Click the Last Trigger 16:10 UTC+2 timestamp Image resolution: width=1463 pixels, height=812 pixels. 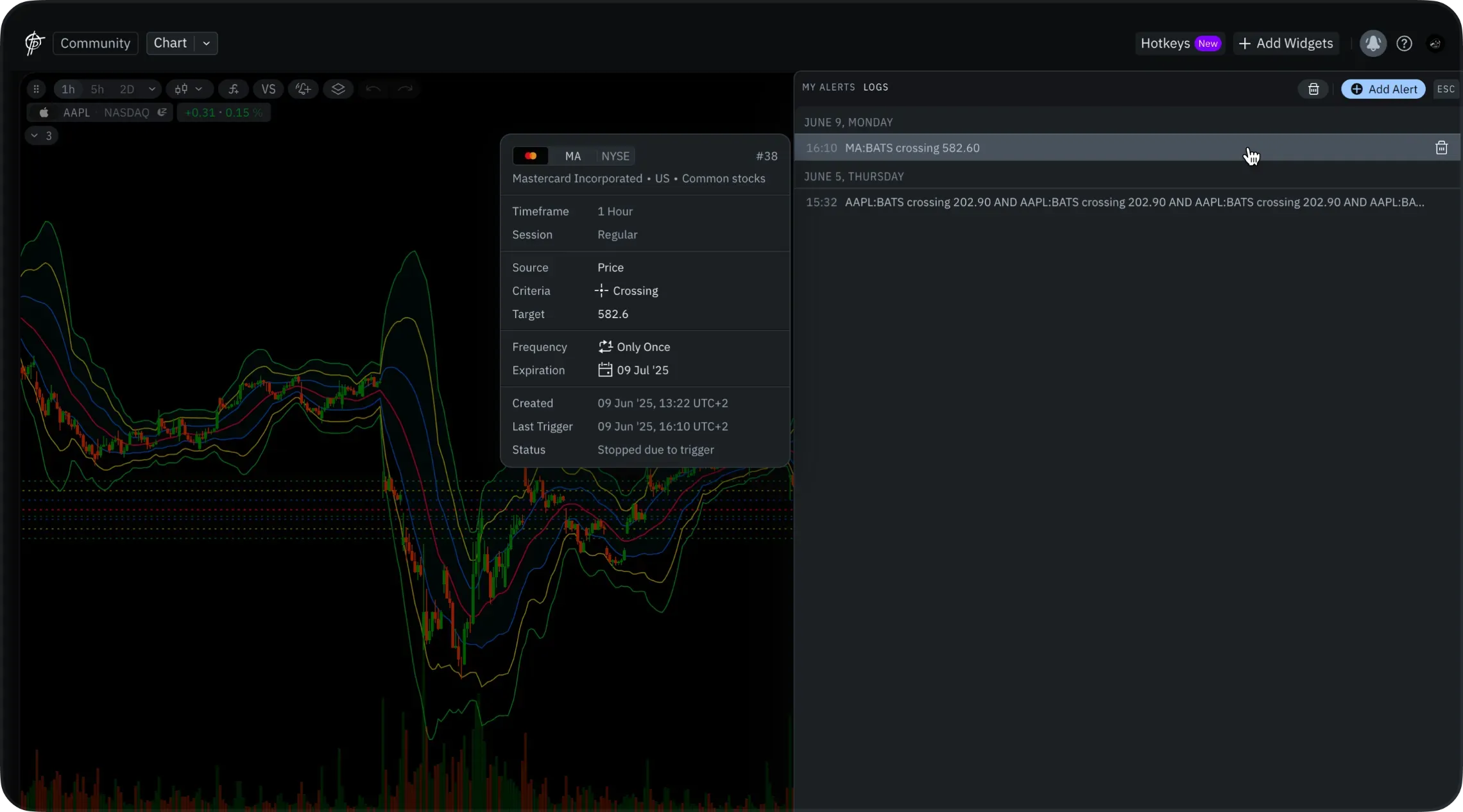pos(663,427)
